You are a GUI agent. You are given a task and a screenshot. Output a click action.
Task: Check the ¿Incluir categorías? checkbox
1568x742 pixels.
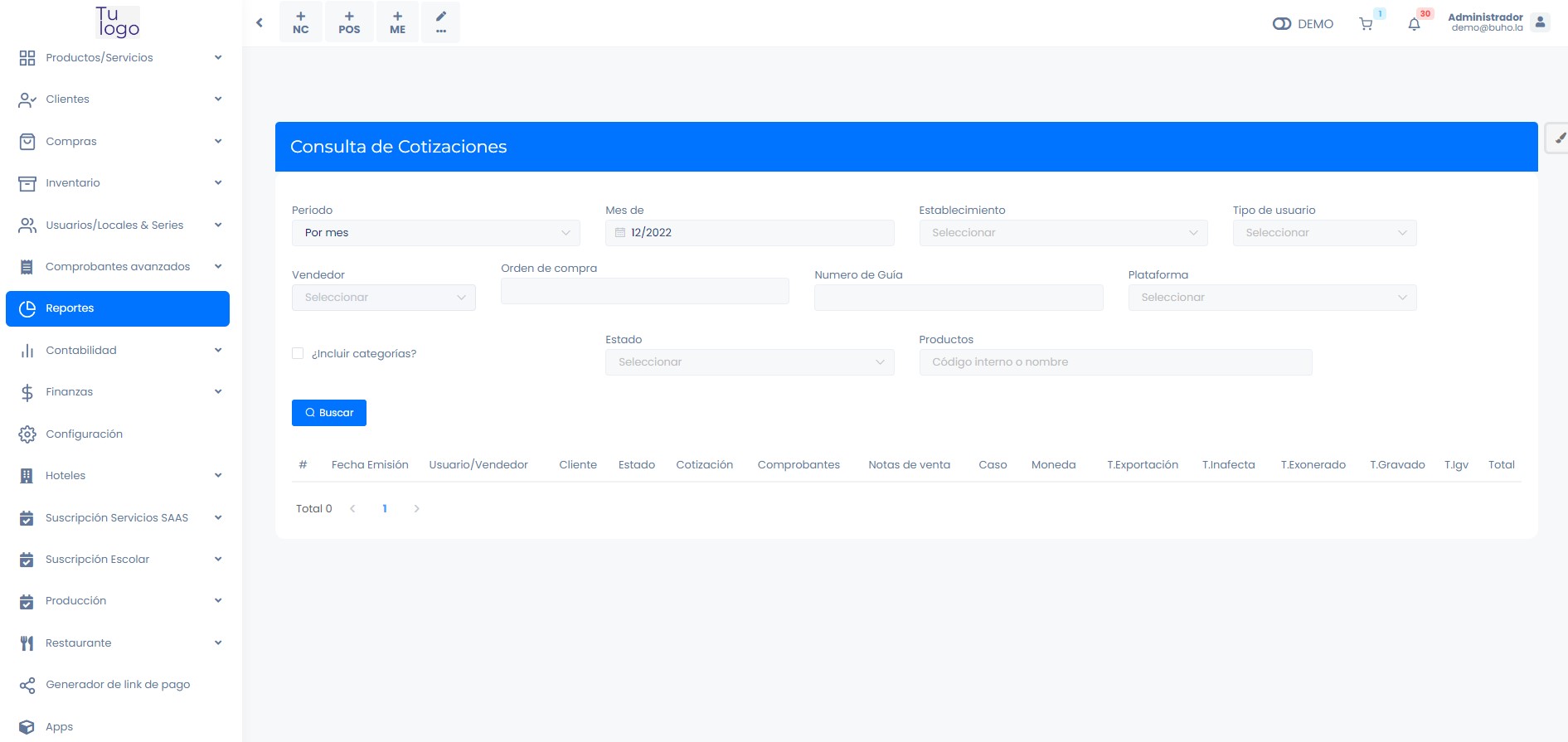point(298,353)
